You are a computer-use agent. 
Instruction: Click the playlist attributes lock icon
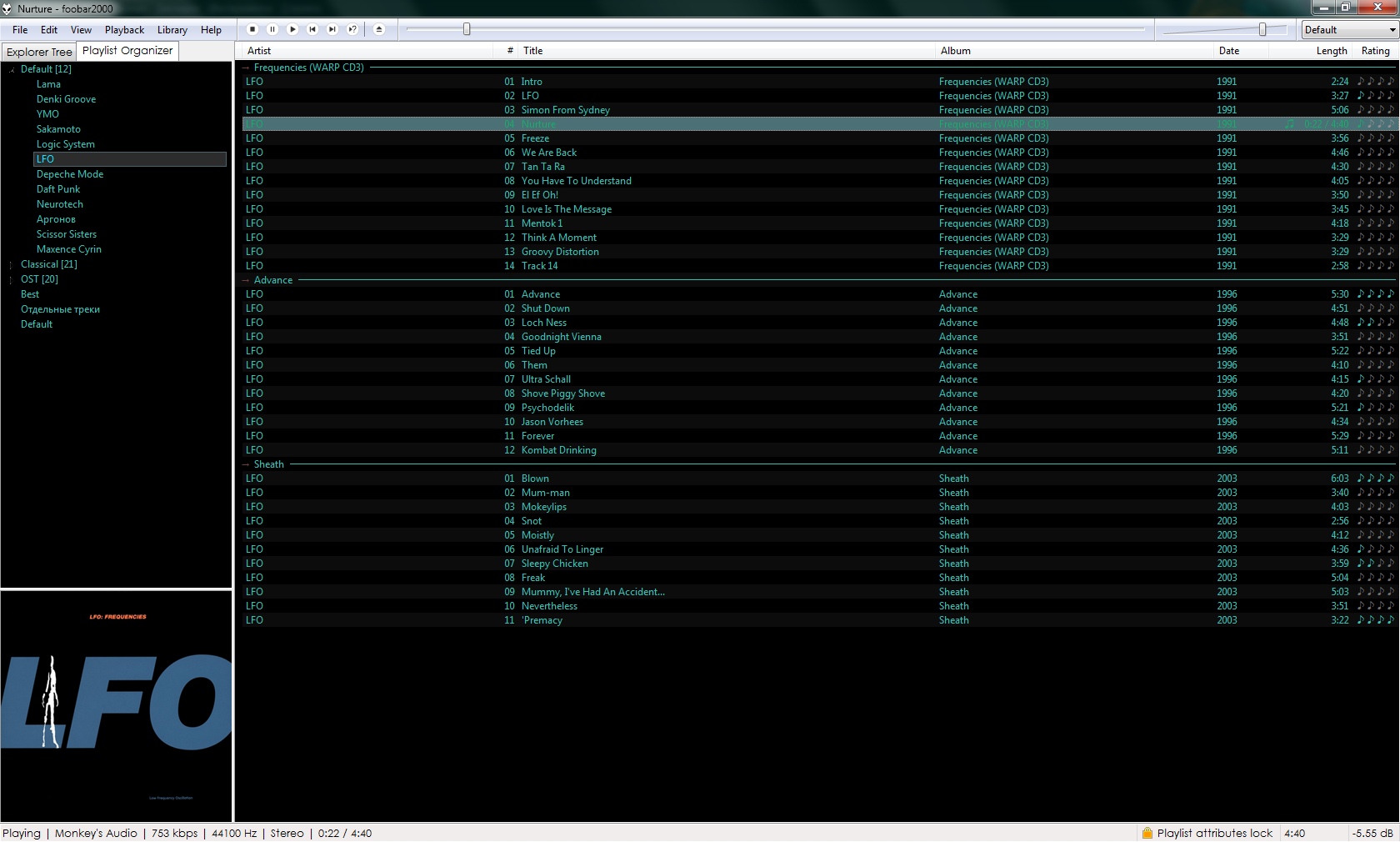[x=1147, y=833]
